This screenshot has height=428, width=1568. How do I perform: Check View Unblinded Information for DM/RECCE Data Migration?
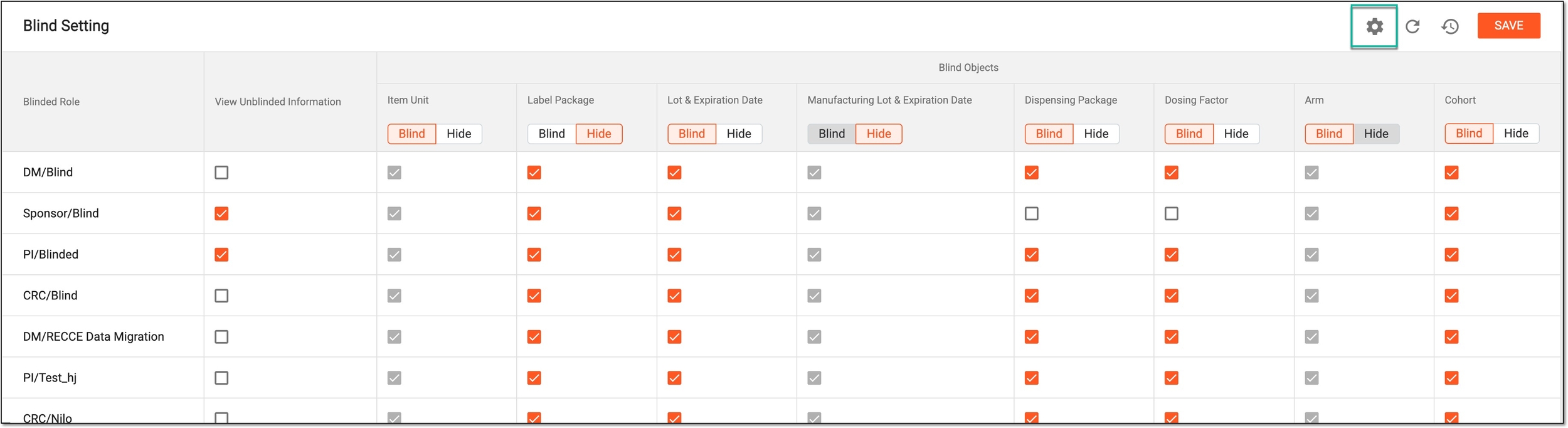coord(221,337)
